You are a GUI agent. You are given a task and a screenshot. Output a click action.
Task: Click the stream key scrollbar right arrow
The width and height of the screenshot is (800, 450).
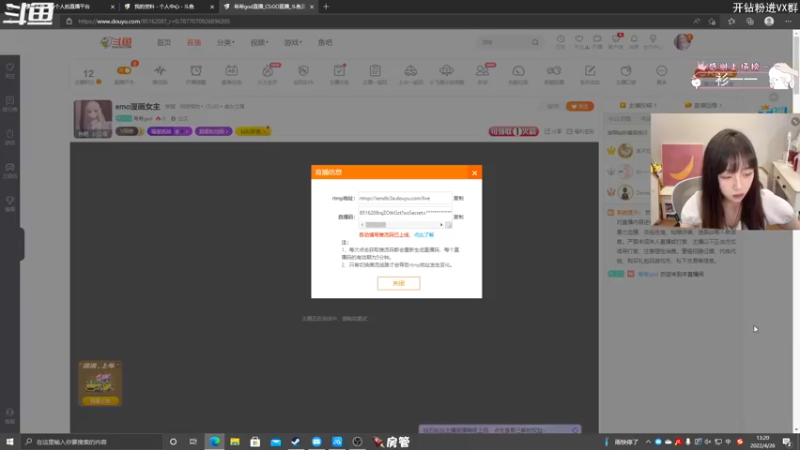pyautogui.click(x=441, y=224)
